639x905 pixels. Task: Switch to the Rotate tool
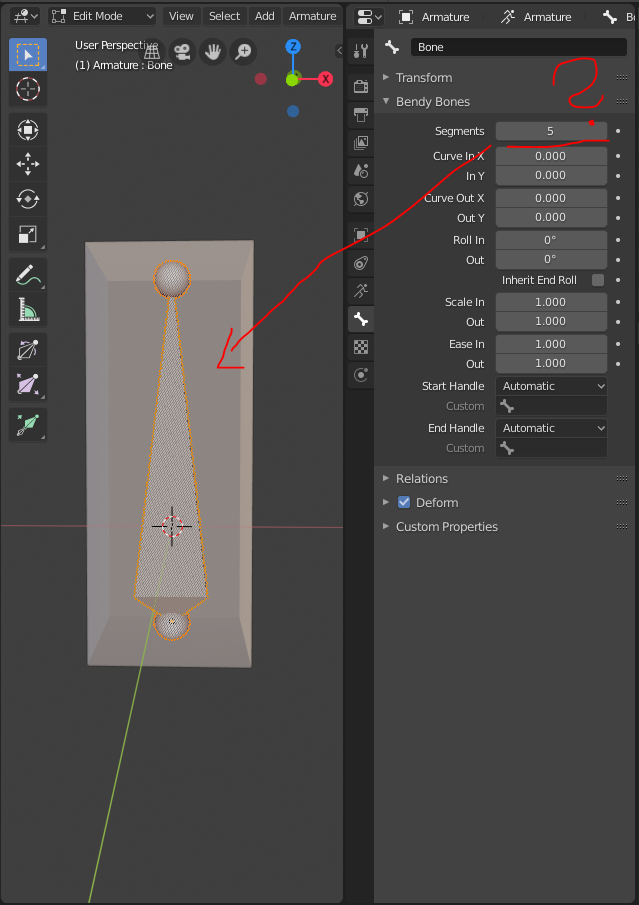click(28, 199)
